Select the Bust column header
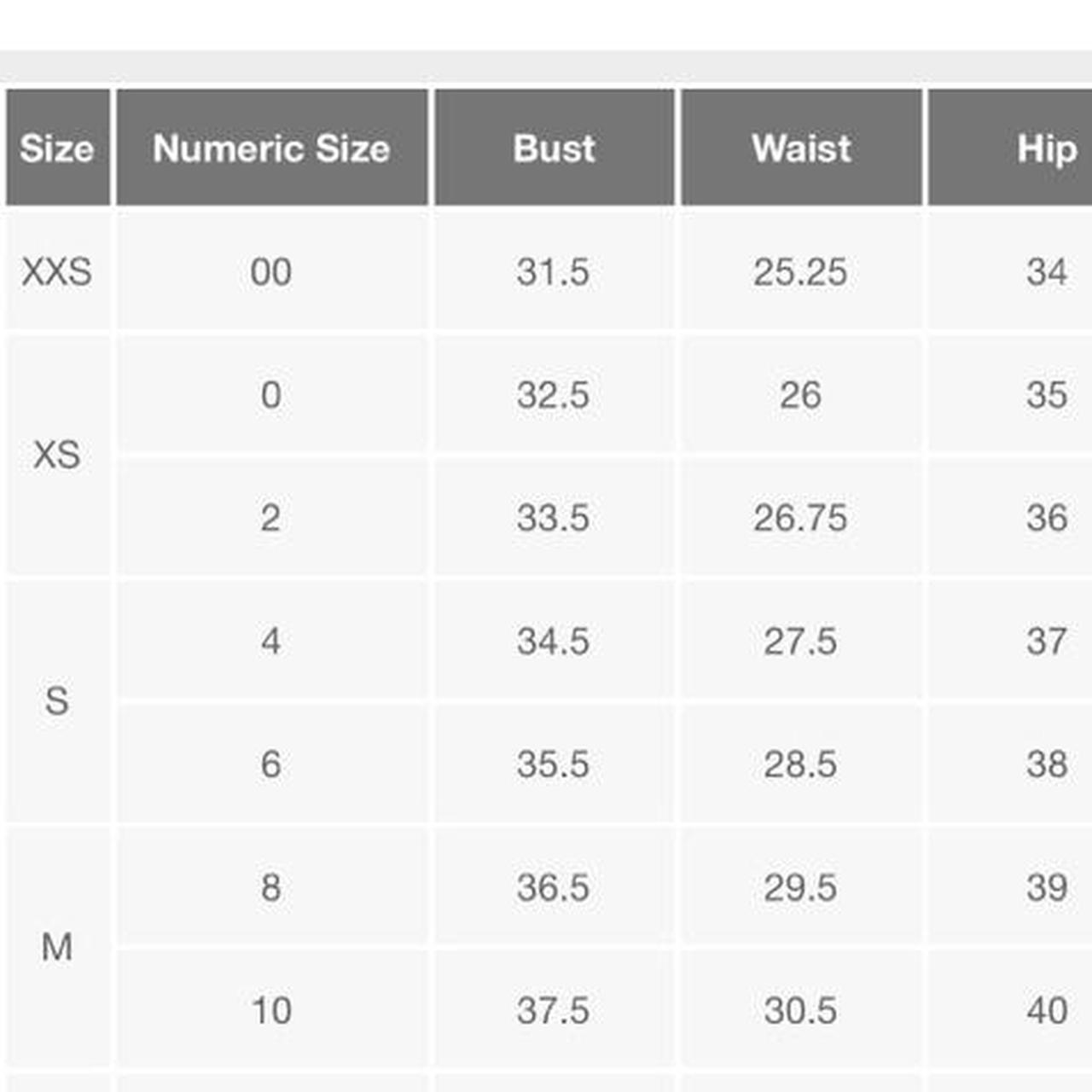Screen dimensions: 1092x1092 pyautogui.click(x=554, y=148)
